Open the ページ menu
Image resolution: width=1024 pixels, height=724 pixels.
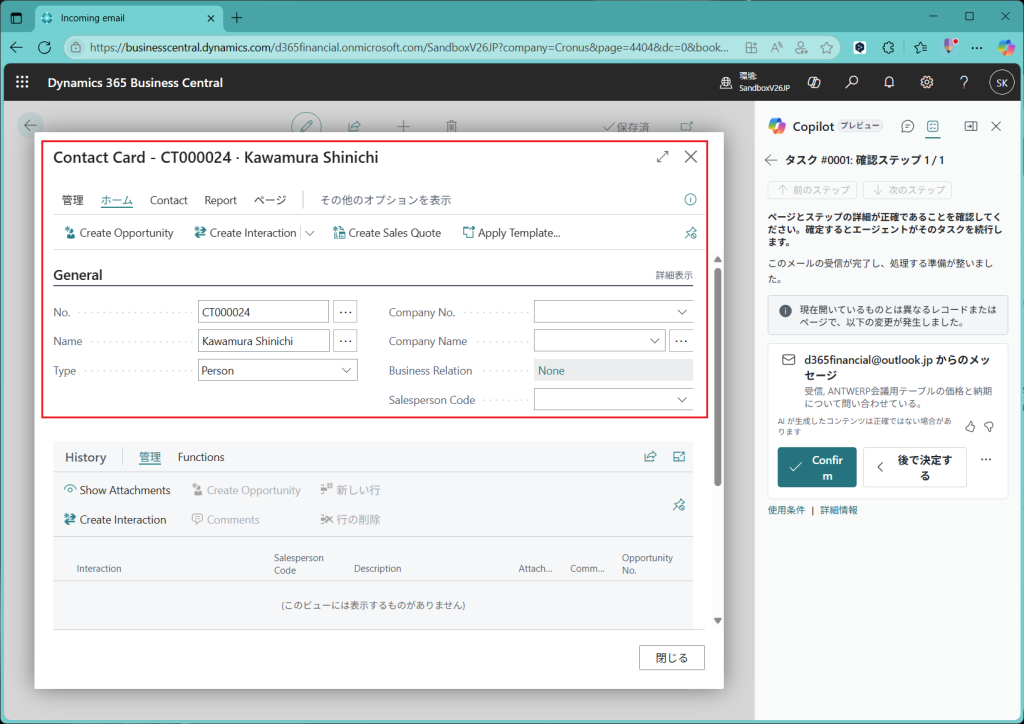tap(270, 200)
